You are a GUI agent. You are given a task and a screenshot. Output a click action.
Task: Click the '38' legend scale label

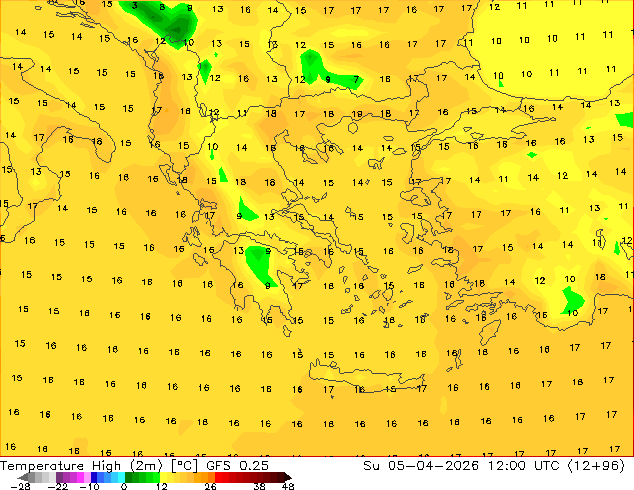click(x=260, y=486)
